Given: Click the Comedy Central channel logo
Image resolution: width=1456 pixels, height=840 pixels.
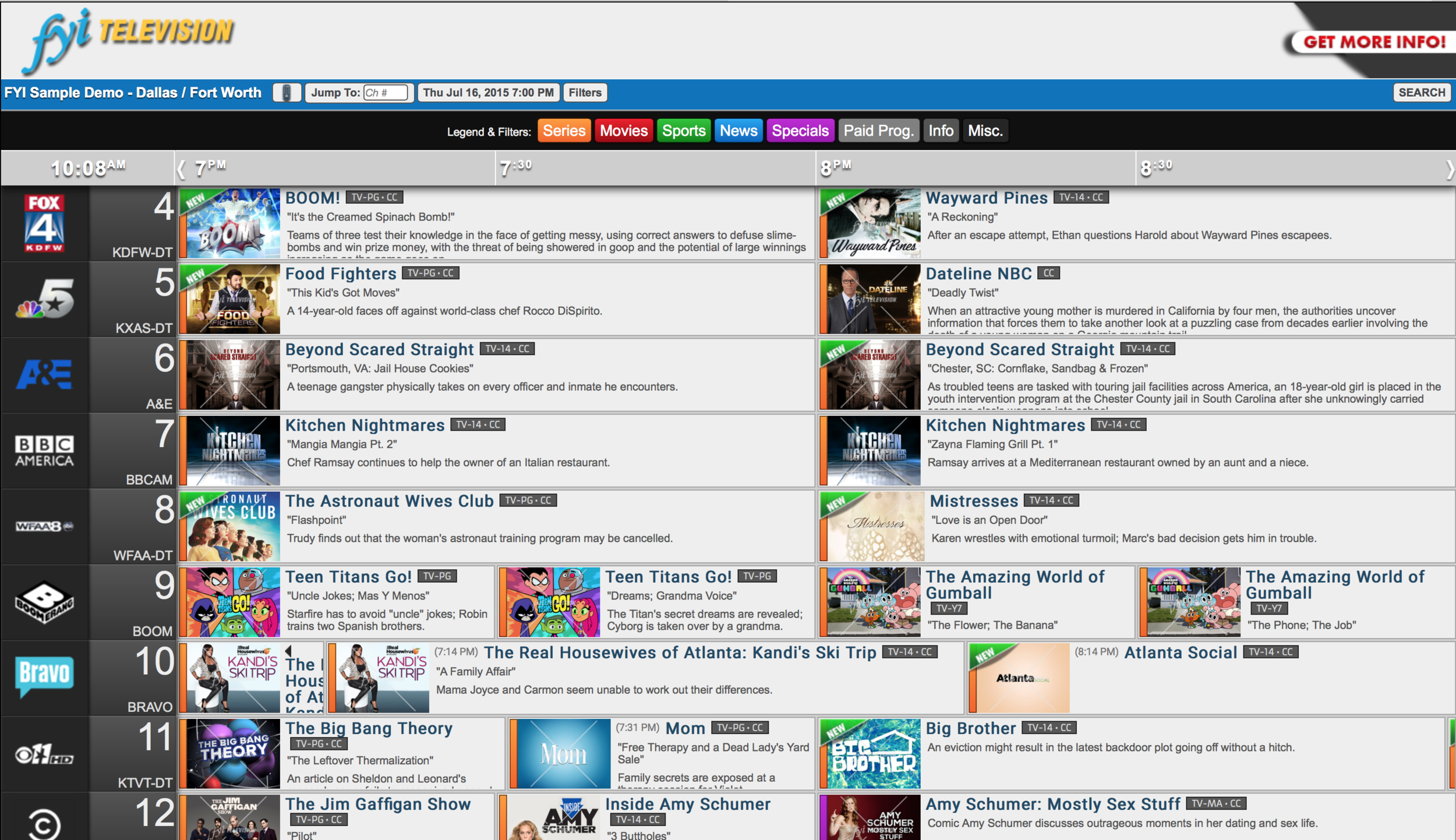Looking at the screenshot, I should [44, 825].
